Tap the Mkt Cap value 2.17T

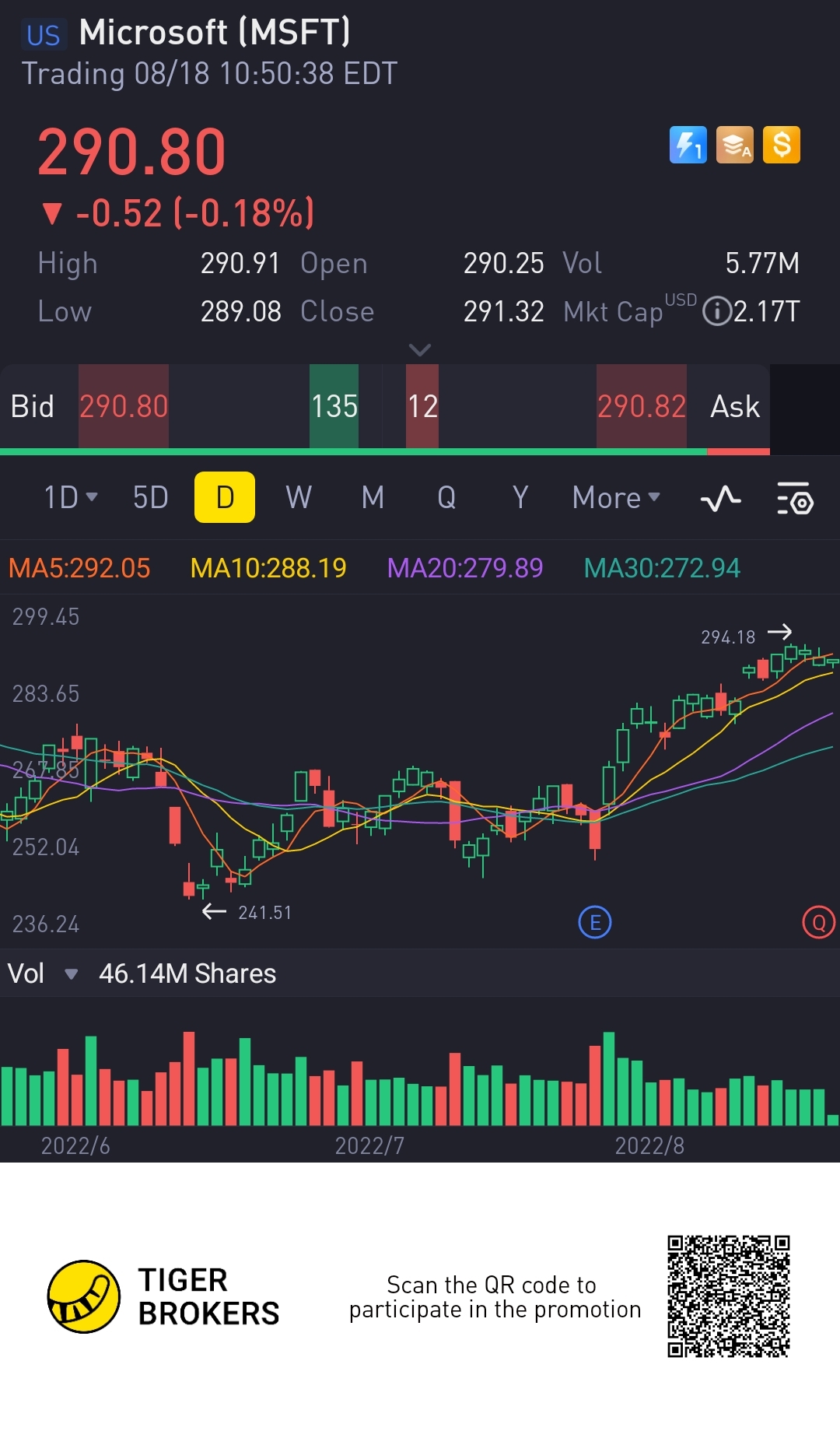[766, 312]
